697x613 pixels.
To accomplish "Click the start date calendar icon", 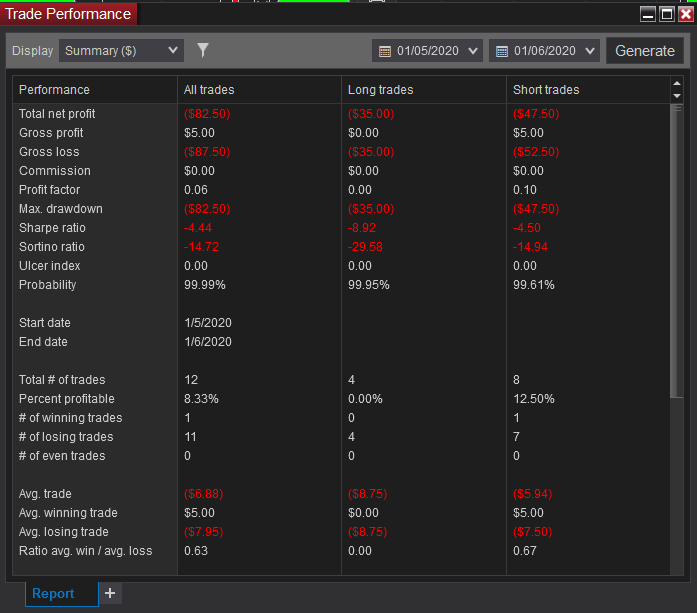I will 385,51.
